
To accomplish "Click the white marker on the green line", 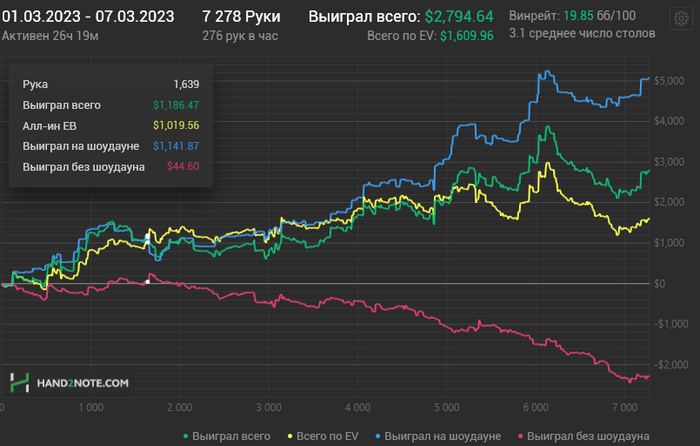I will click(x=147, y=236).
